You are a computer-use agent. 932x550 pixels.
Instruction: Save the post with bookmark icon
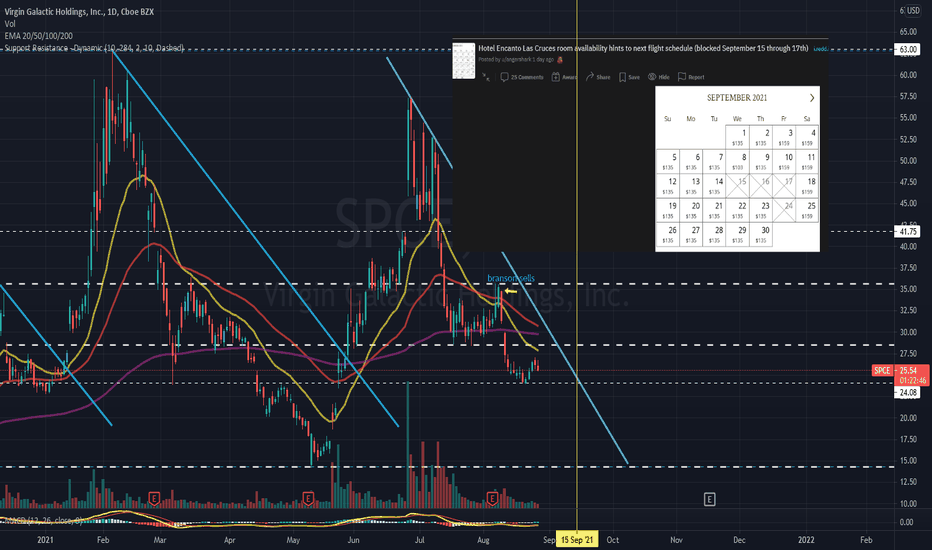tap(629, 77)
